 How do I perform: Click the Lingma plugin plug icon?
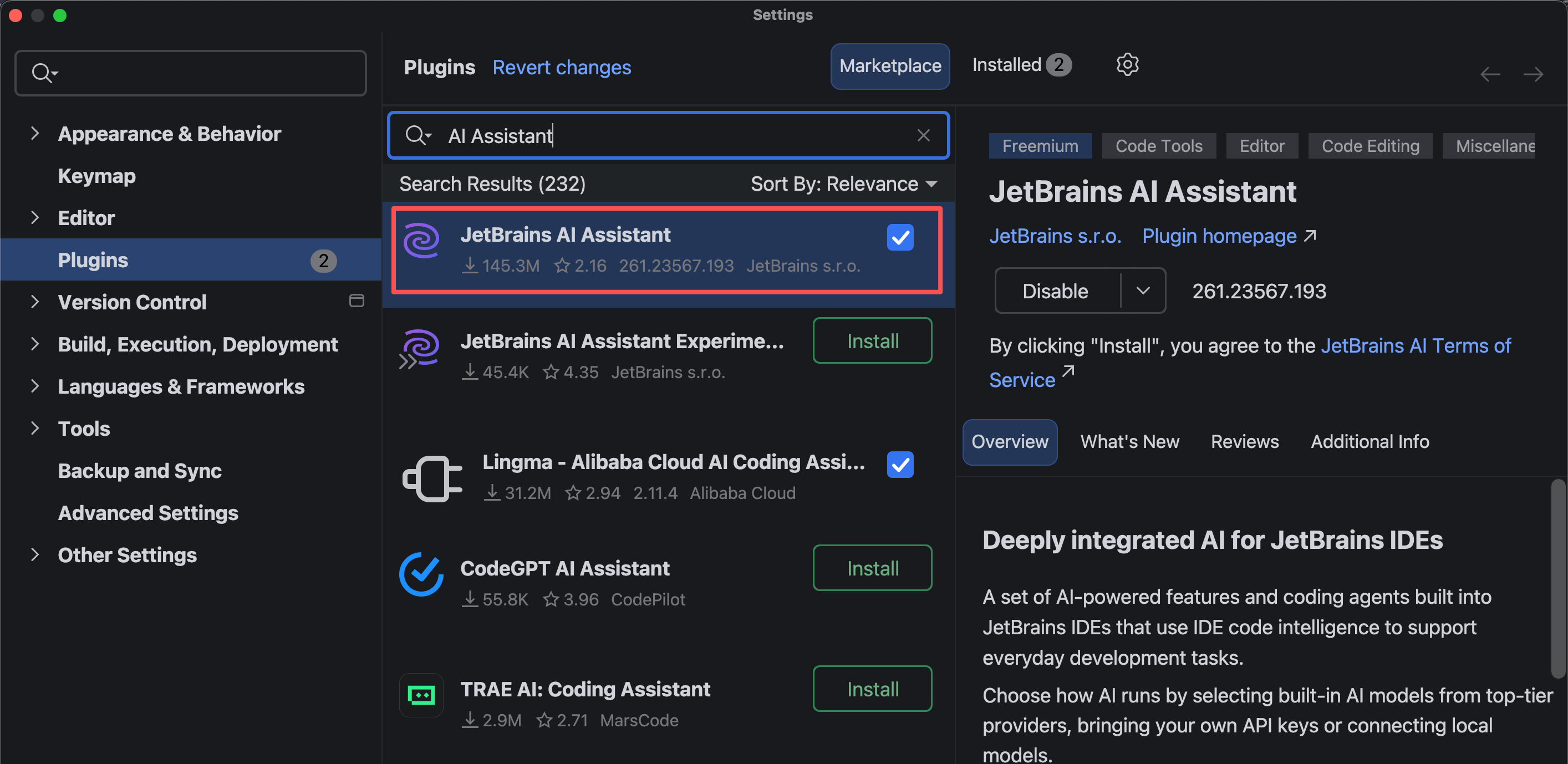432,478
